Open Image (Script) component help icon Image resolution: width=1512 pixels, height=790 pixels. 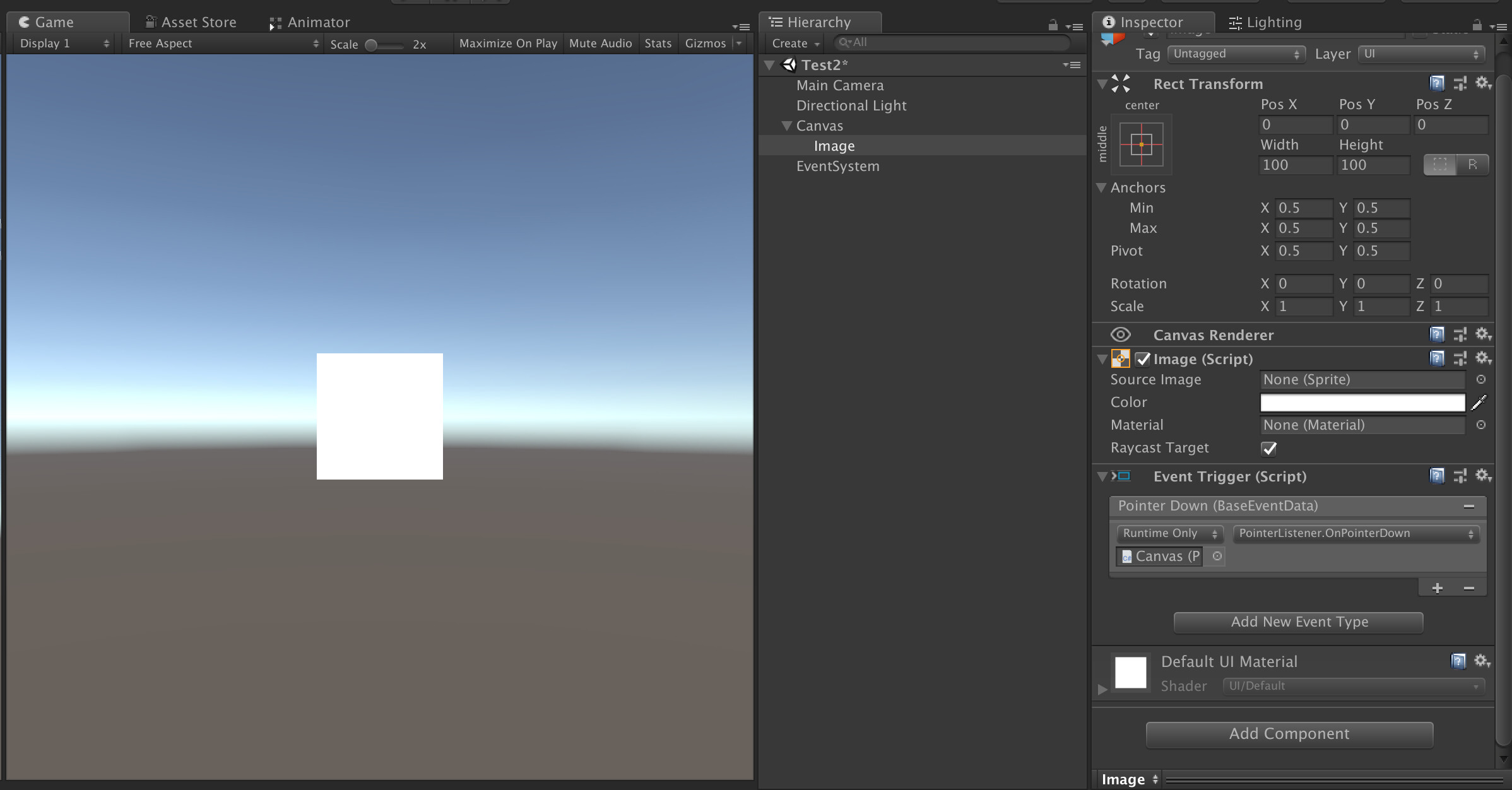[1438, 358]
